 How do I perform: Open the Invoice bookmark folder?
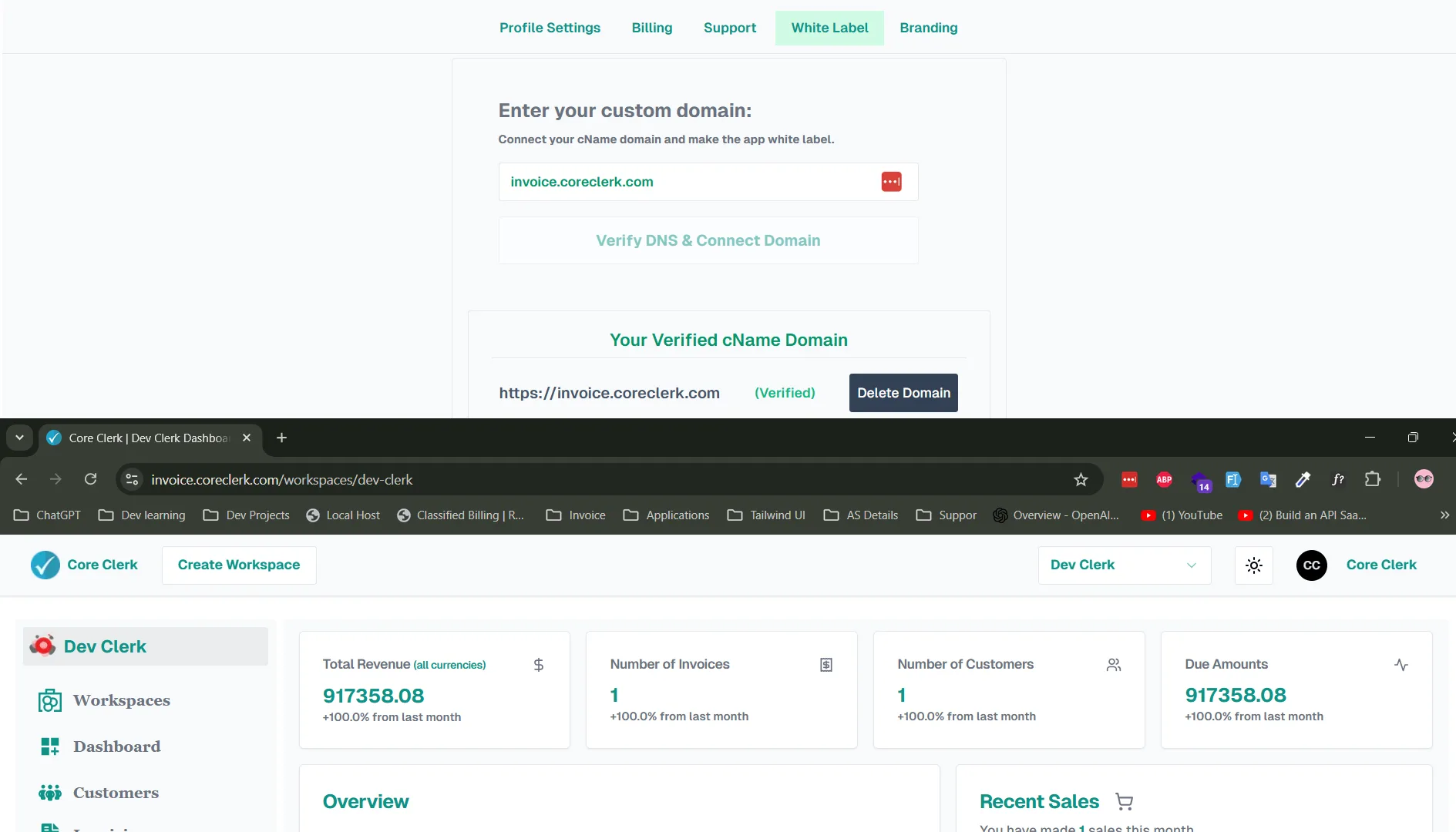point(576,515)
